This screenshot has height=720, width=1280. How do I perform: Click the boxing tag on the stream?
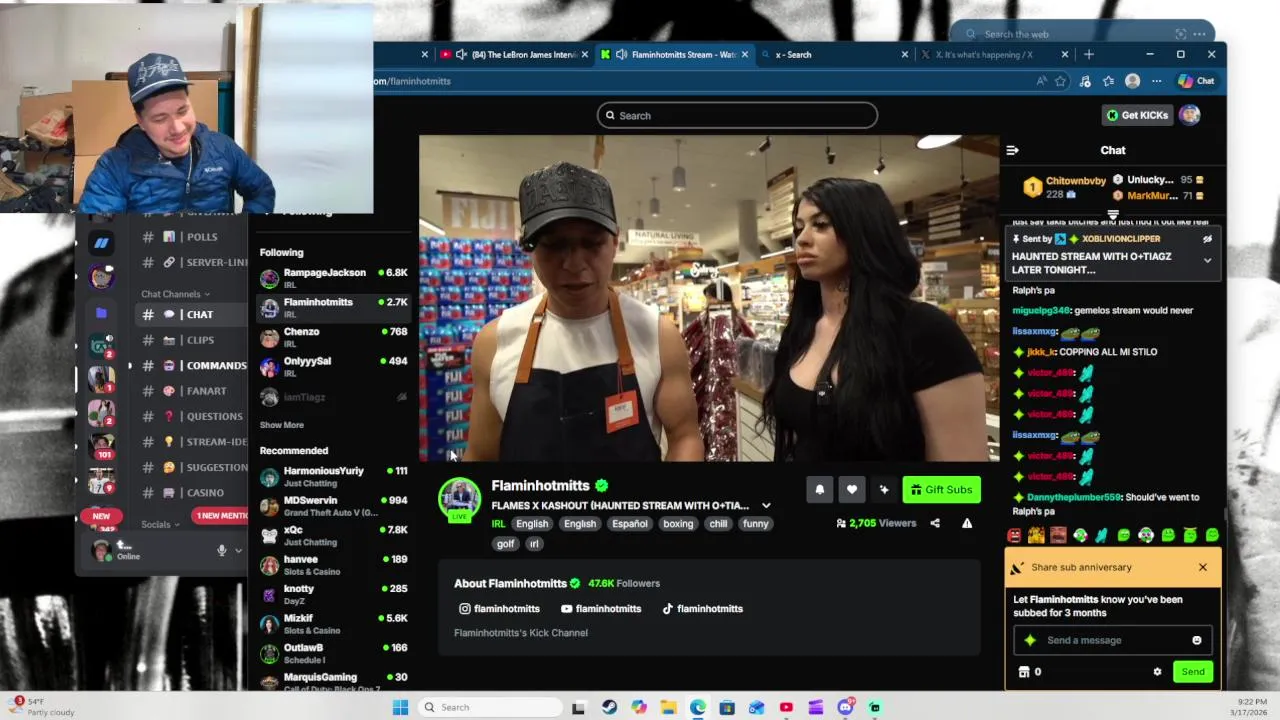(678, 524)
